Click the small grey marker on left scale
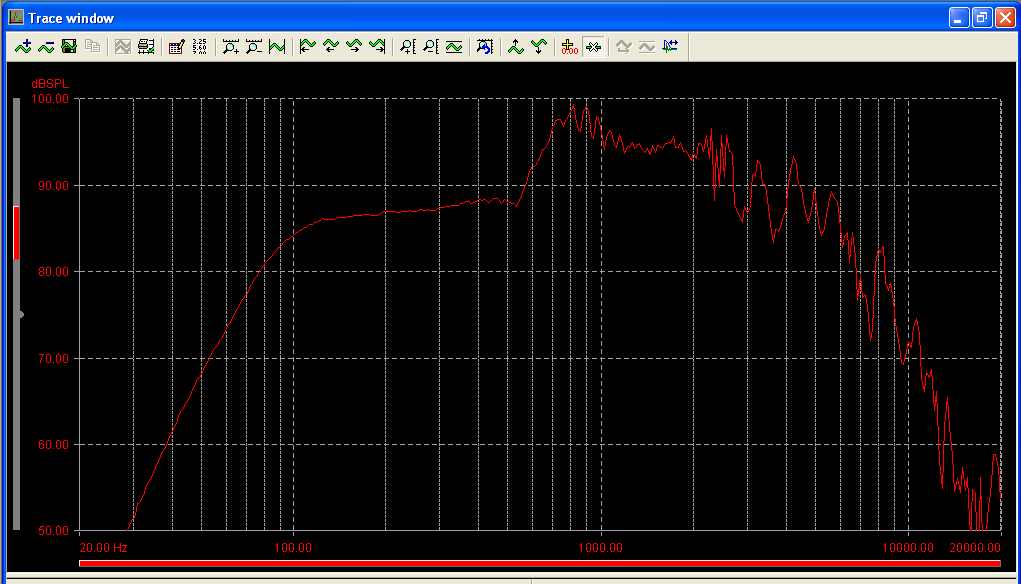1021x584 pixels. [21, 314]
